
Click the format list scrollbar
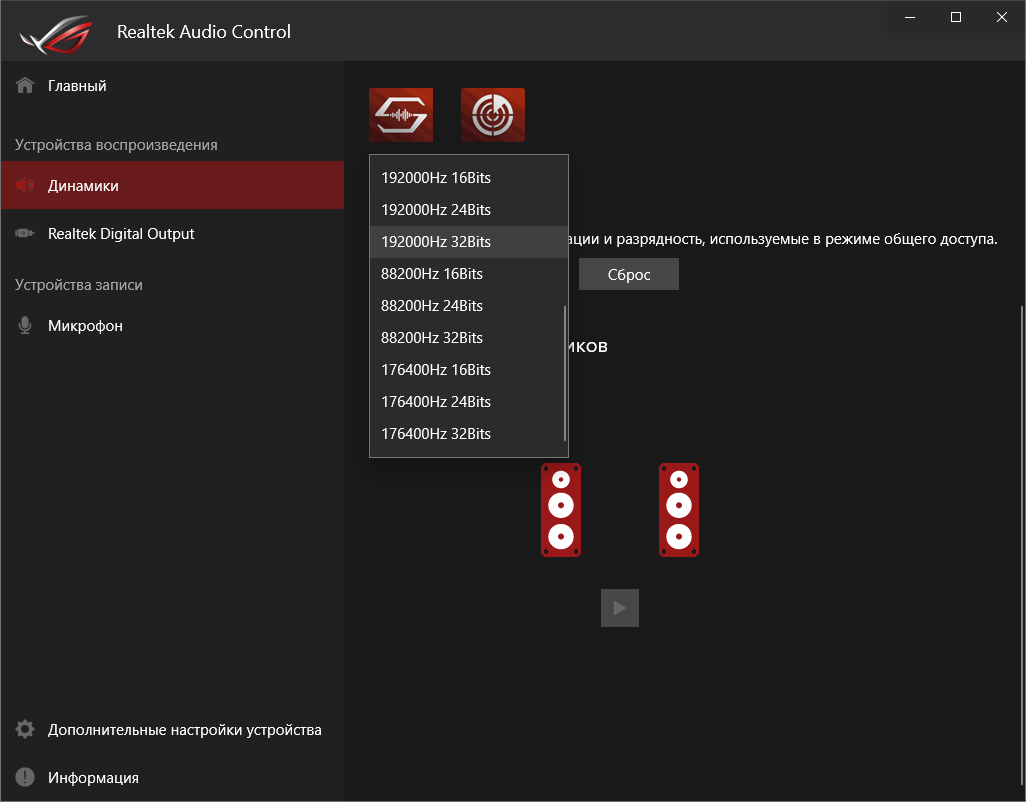565,374
